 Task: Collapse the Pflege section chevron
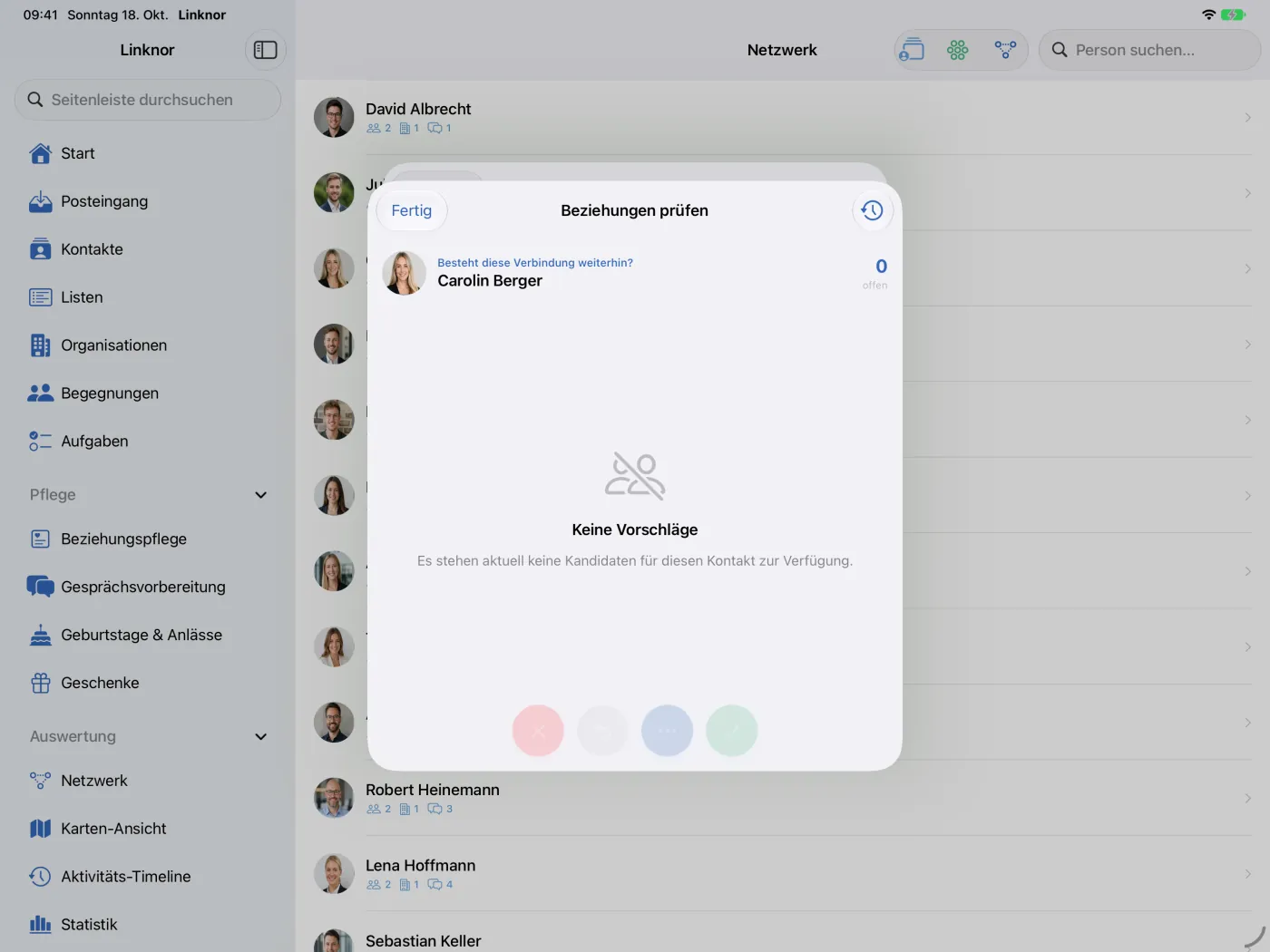click(261, 495)
